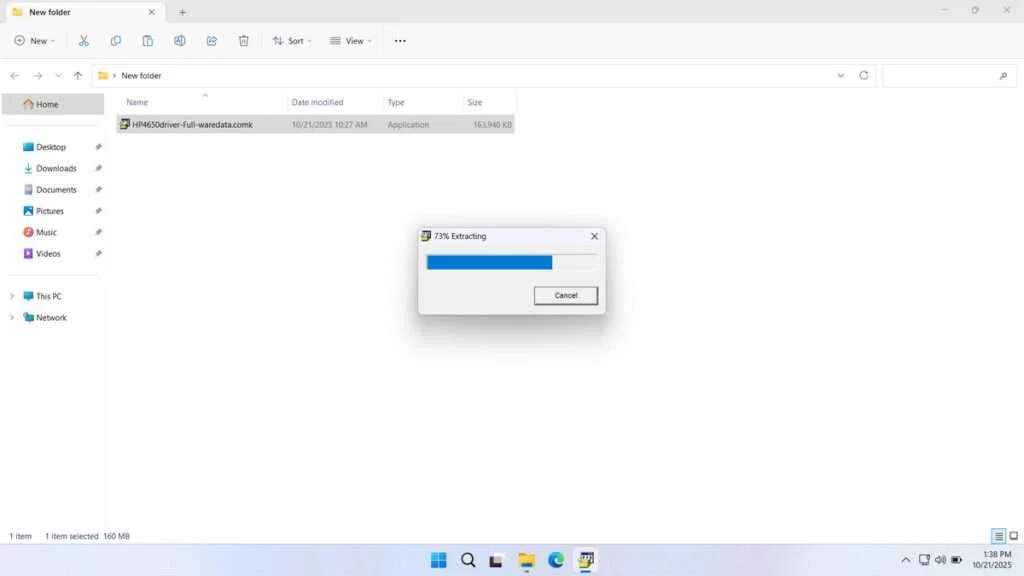Cancel the extraction process
Screen dimensions: 1024x576
click(565, 295)
